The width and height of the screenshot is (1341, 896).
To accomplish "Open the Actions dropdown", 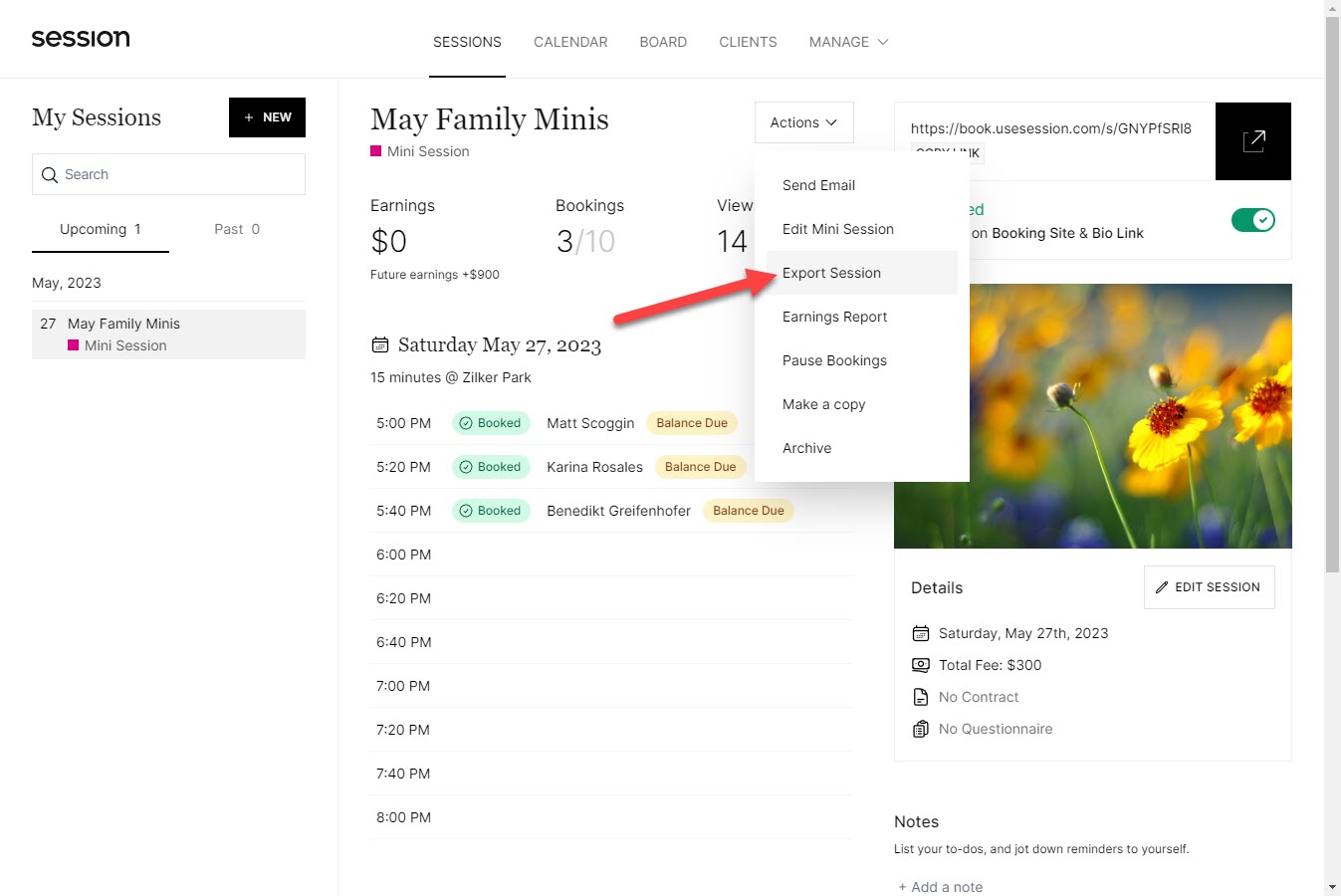I will pos(804,122).
